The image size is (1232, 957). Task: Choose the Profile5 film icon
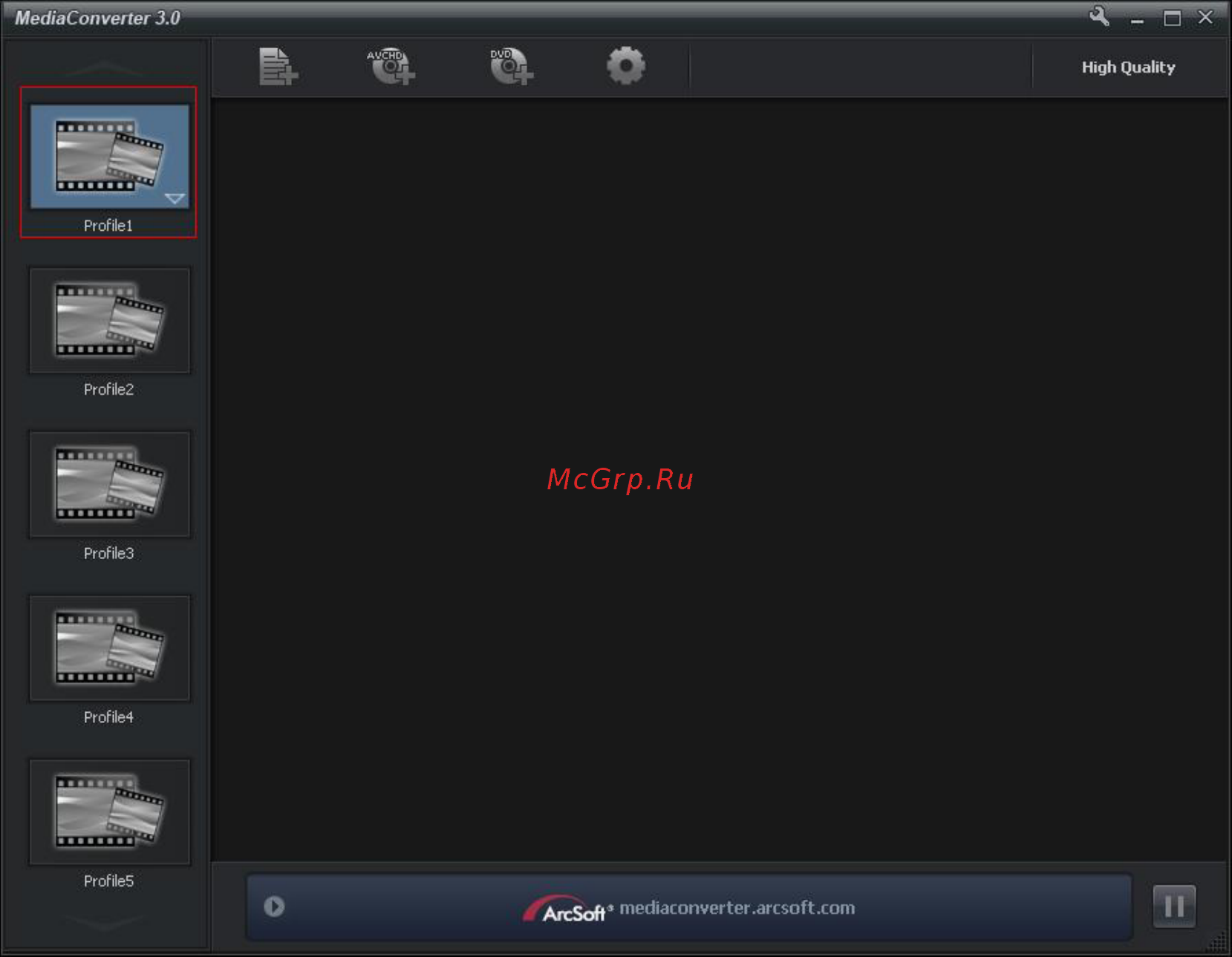110,812
